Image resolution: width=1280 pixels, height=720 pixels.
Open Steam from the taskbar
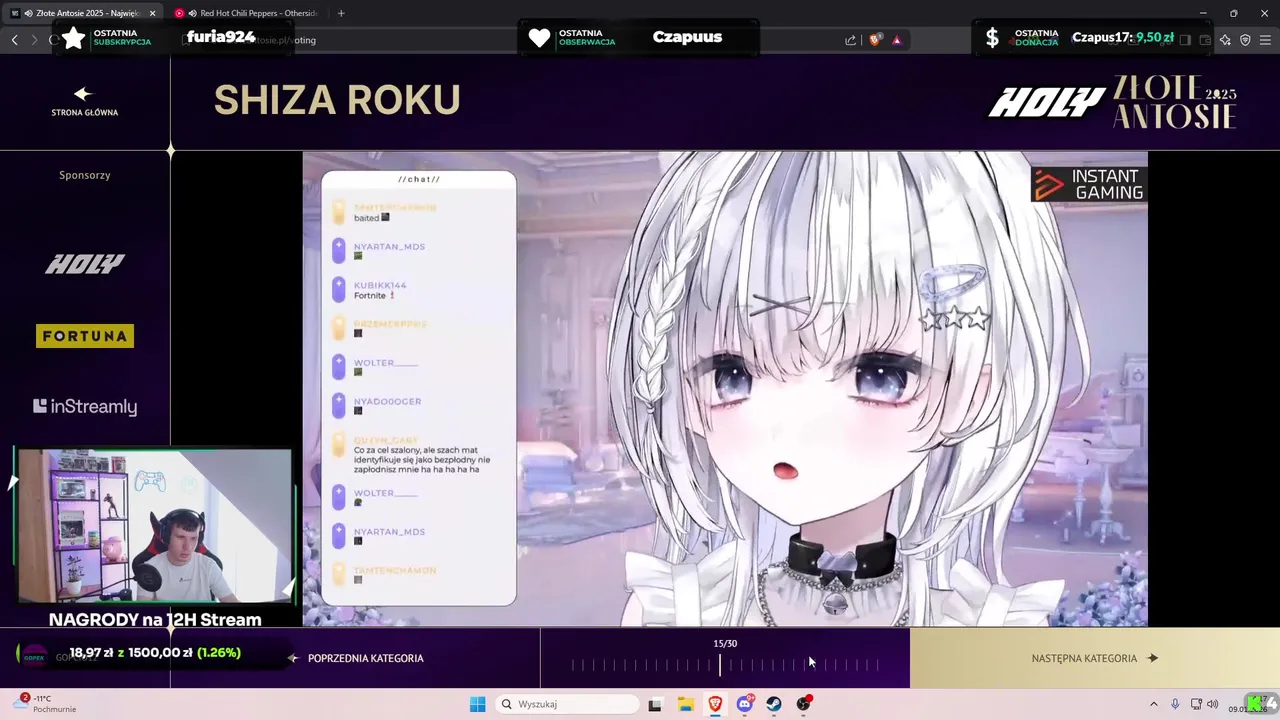(x=774, y=704)
